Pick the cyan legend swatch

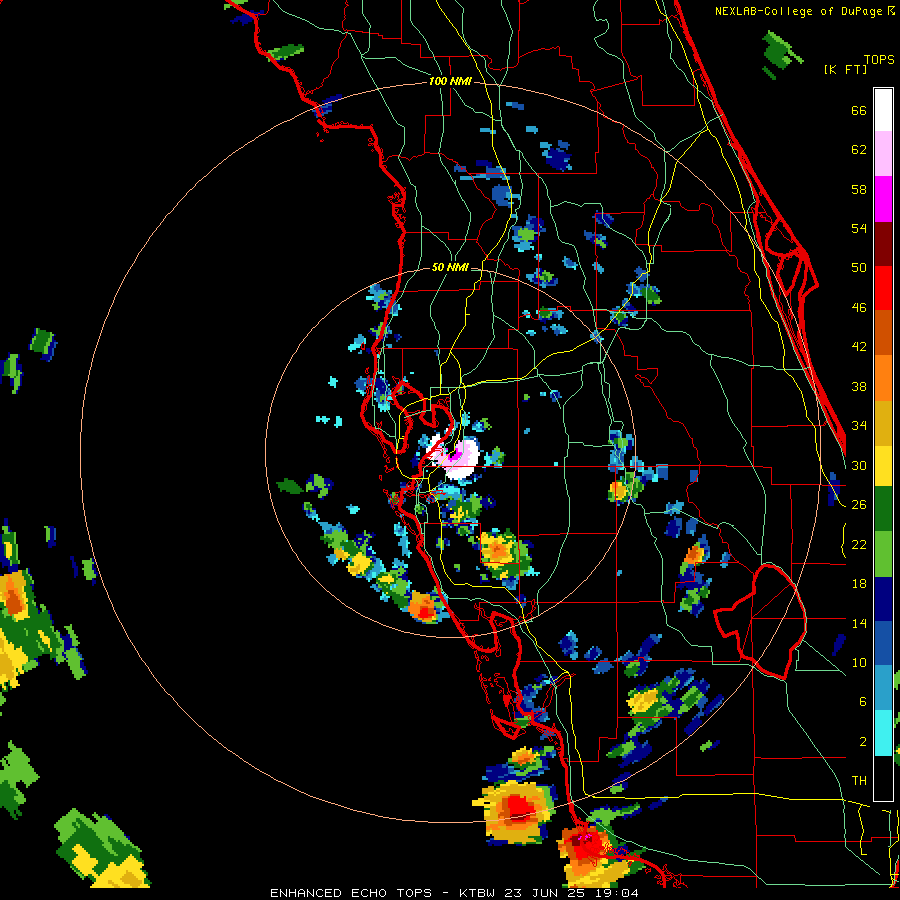coord(883,733)
